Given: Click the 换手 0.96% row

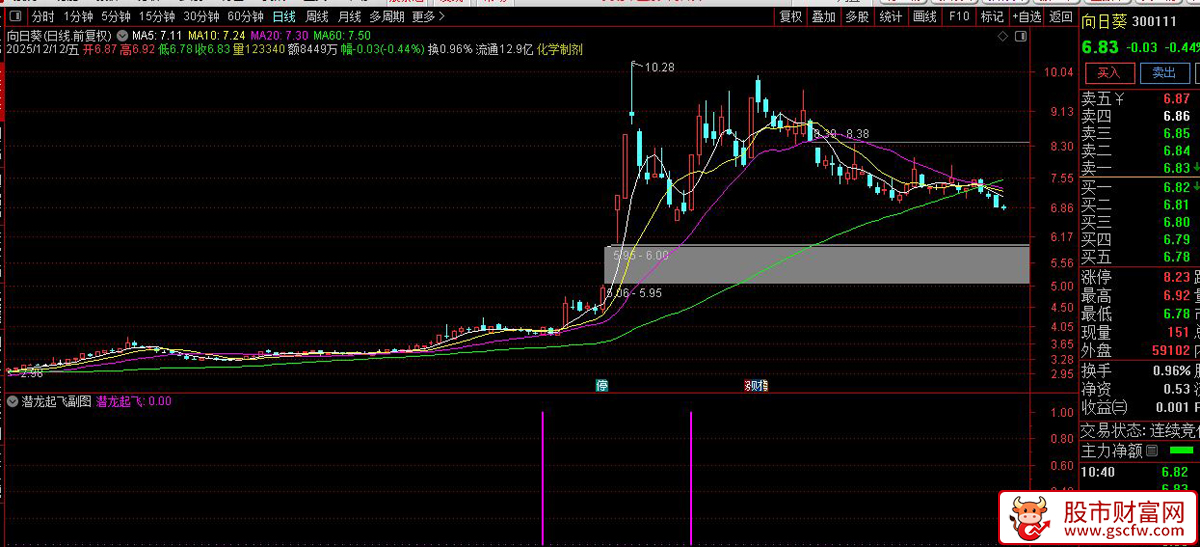Looking at the screenshot, I should click(x=1138, y=370).
